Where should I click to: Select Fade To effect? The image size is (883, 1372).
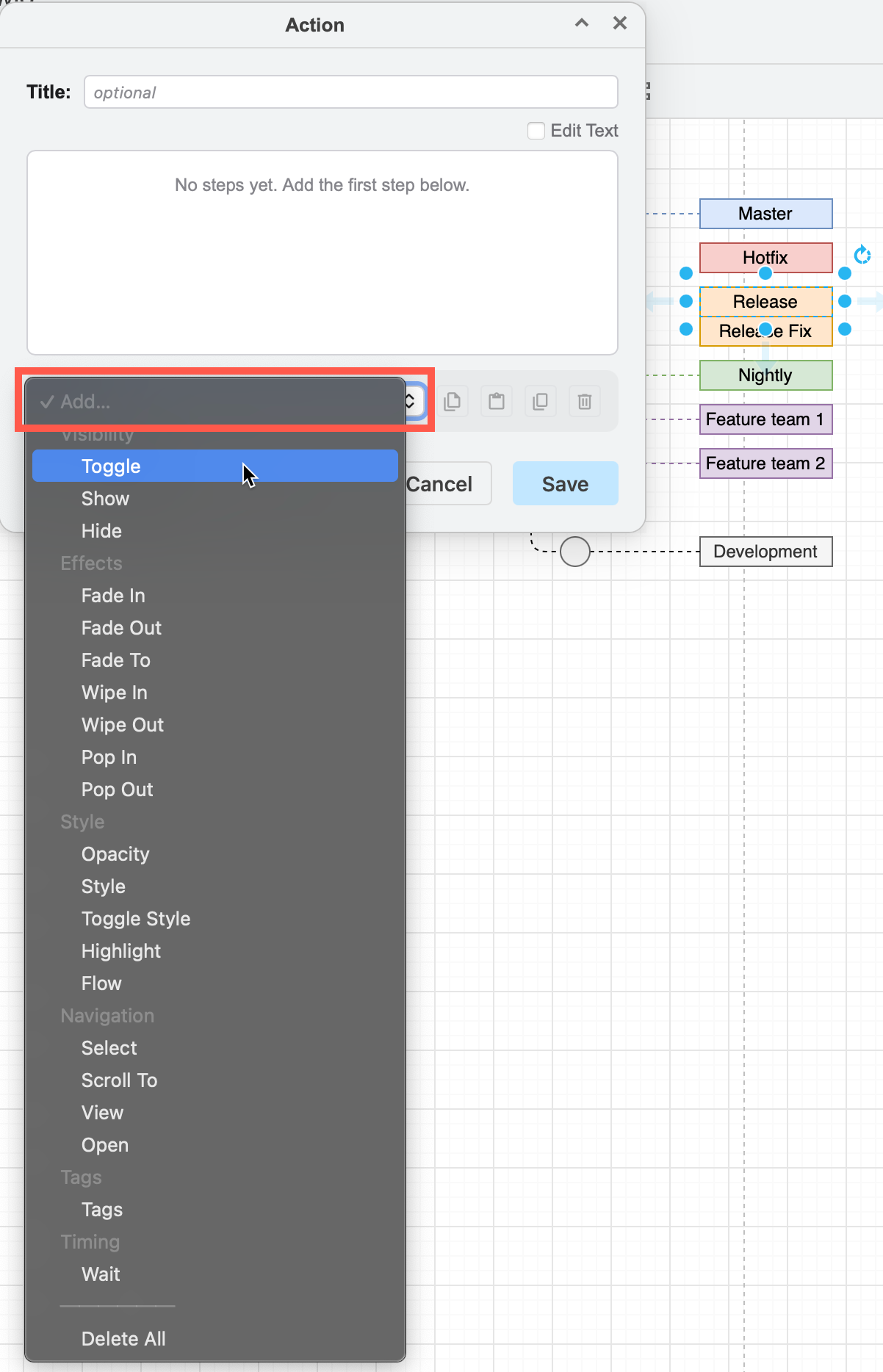tap(215, 660)
